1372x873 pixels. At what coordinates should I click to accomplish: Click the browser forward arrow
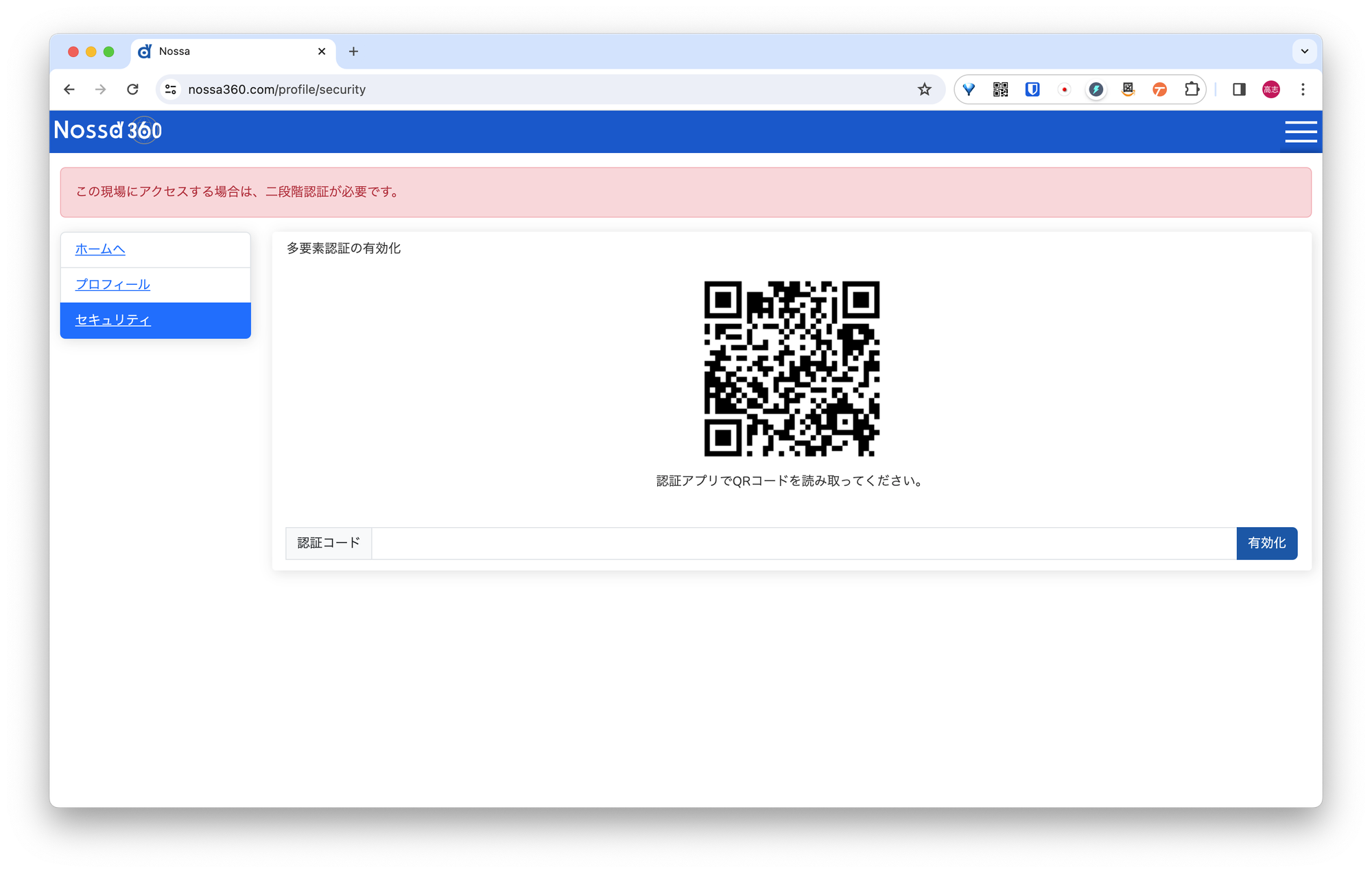coord(101,89)
